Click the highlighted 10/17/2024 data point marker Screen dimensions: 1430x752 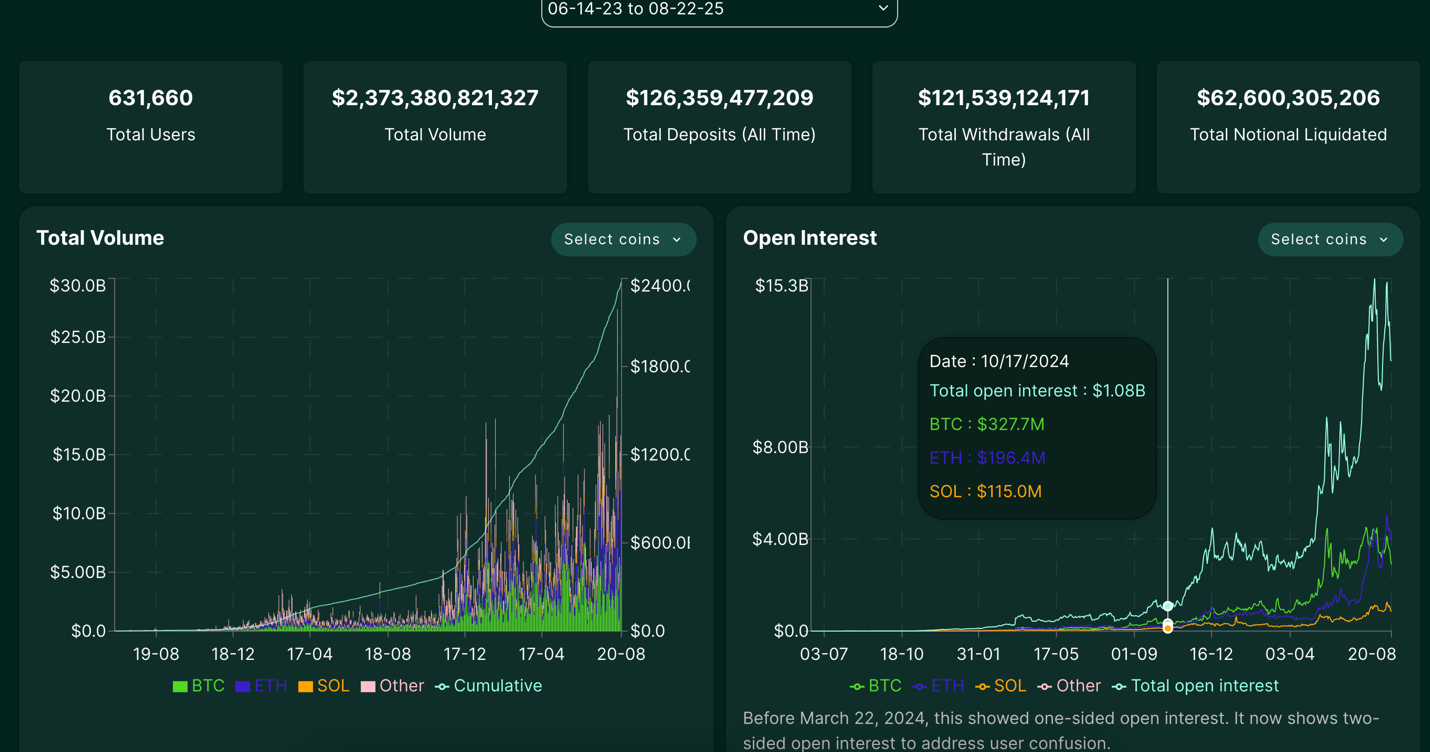click(x=1168, y=606)
